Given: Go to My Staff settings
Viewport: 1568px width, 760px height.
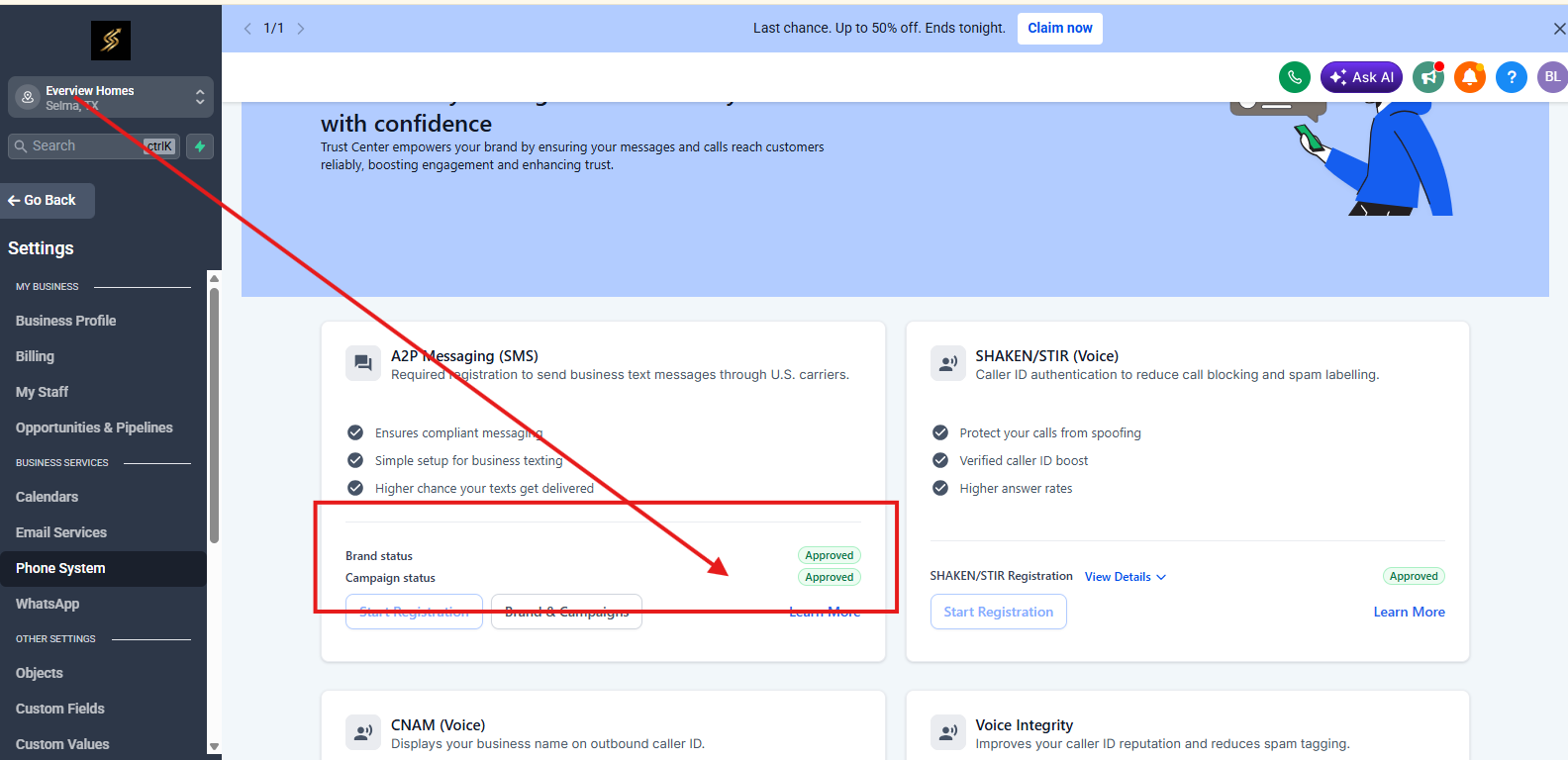Looking at the screenshot, I should (42, 392).
